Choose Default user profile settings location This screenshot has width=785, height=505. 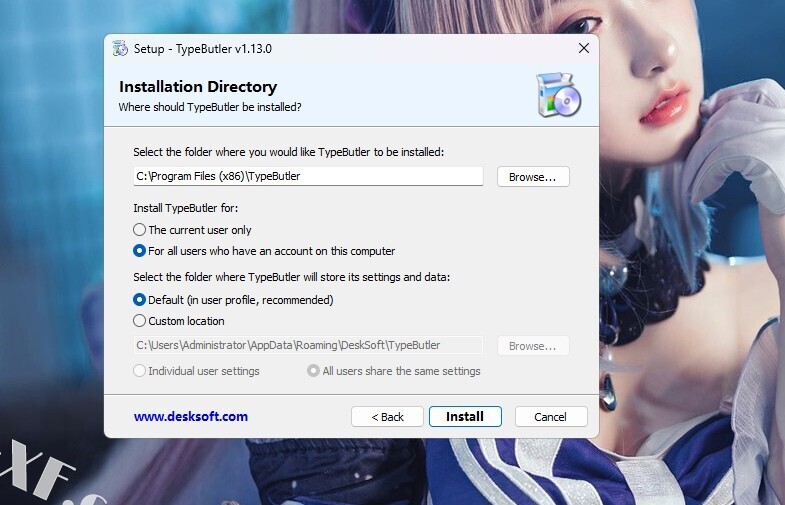click(233, 300)
